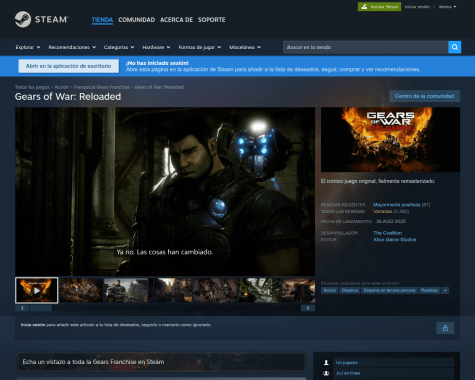Viewport: 475px width, 380px height.
Task: Expand the Formas de jugar dropdown
Action: pos(200,47)
